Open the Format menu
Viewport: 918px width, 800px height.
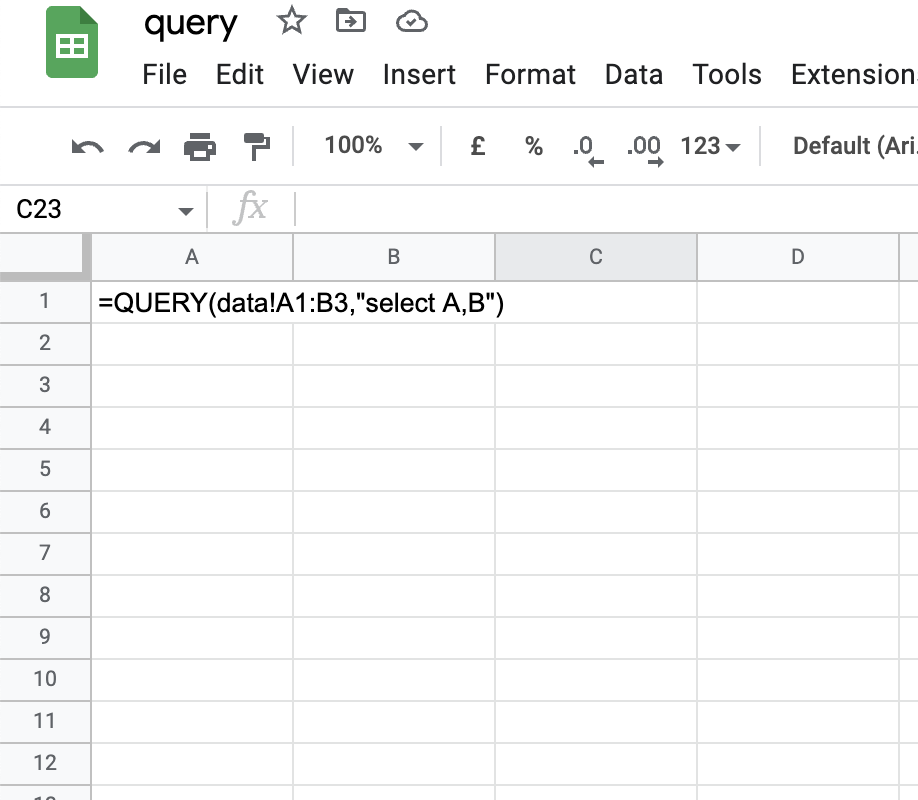[530, 74]
